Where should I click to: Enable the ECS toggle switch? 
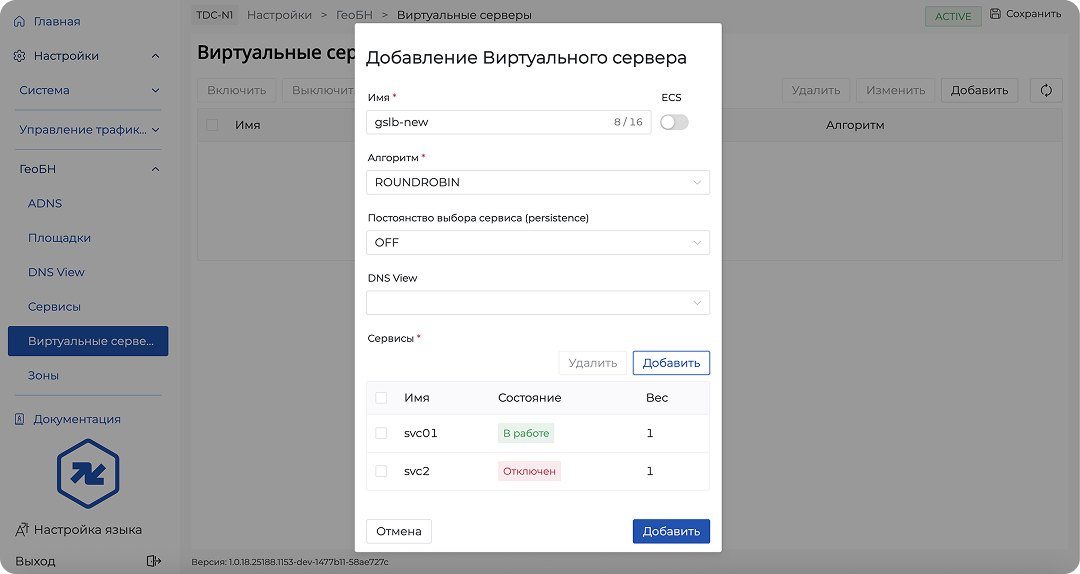(x=674, y=122)
